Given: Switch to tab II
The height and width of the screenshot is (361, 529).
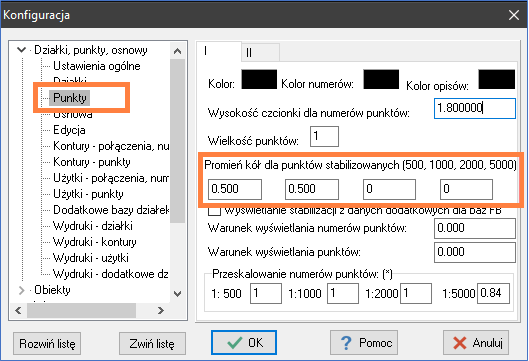Looking at the screenshot, I should [x=260, y=53].
